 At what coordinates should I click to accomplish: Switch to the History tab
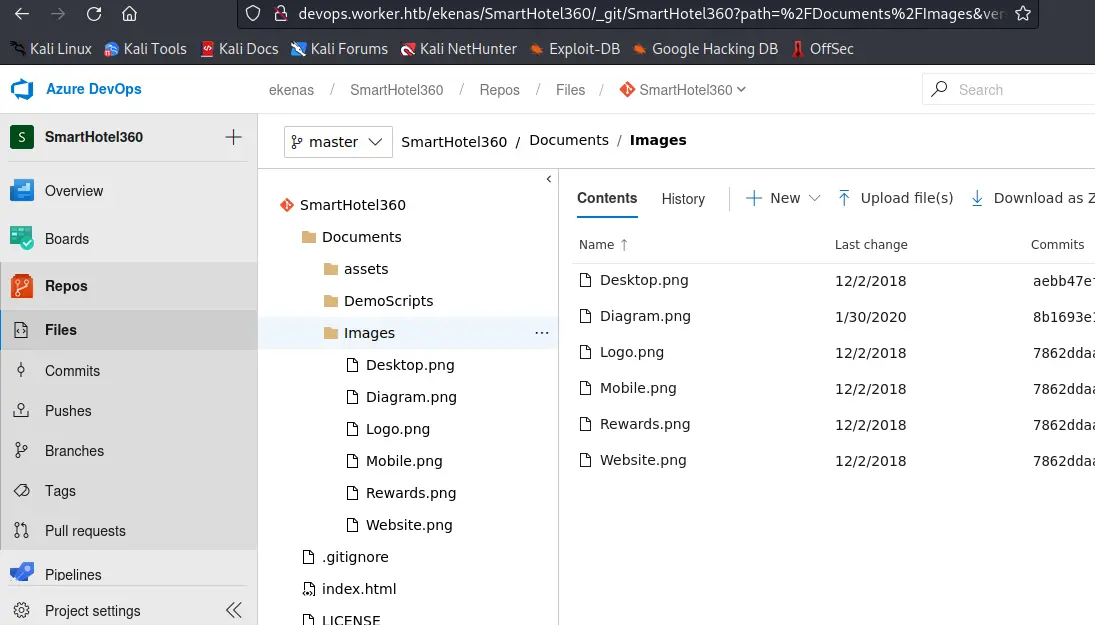pos(683,199)
